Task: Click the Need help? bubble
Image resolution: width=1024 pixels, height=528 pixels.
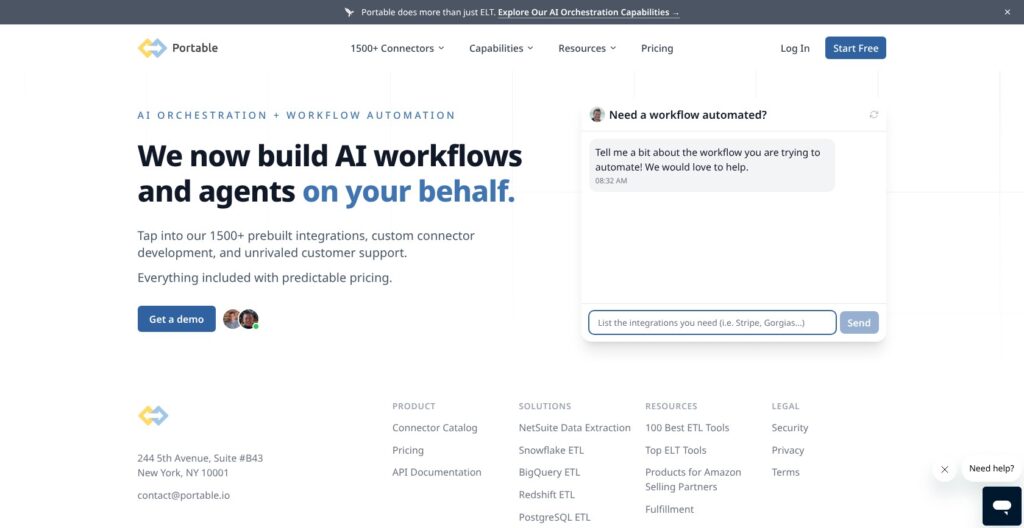Action: click(991, 469)
